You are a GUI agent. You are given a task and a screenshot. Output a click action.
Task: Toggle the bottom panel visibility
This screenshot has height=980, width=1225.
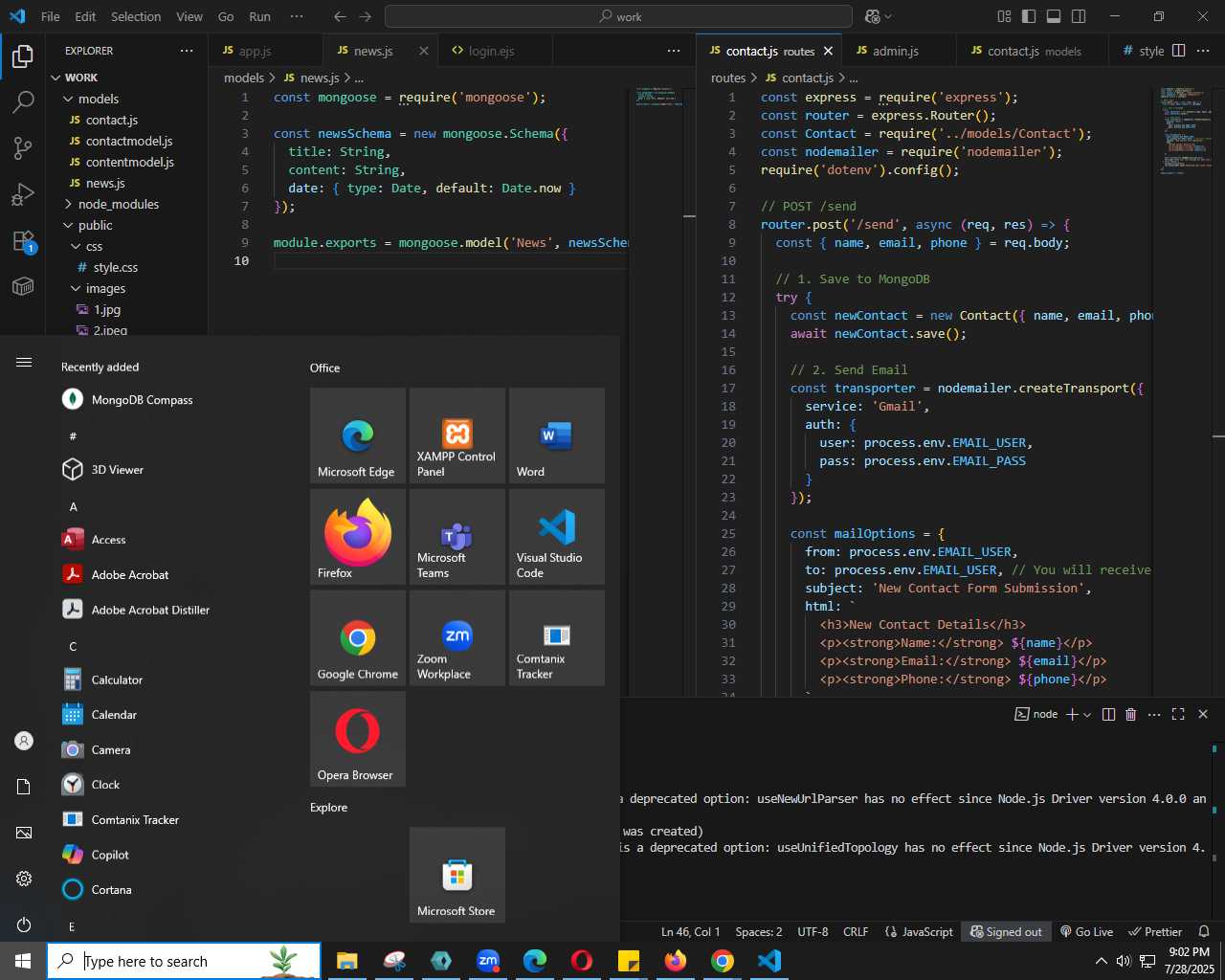click(x=1054, y=16)
